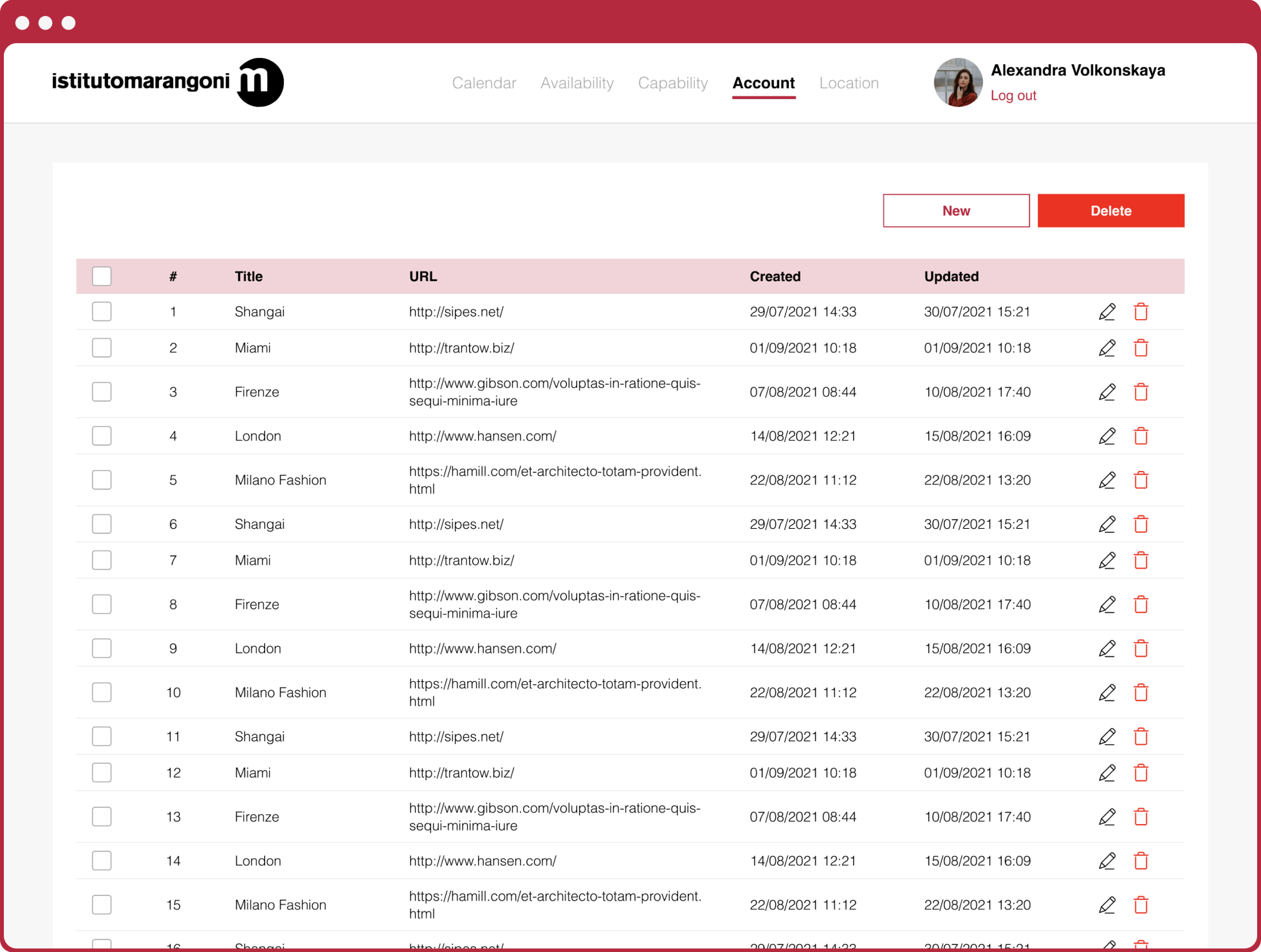The height and width of the screenshot is (952, 1261).
Task: Switch to the Availability tab
Action: (577, 83)
